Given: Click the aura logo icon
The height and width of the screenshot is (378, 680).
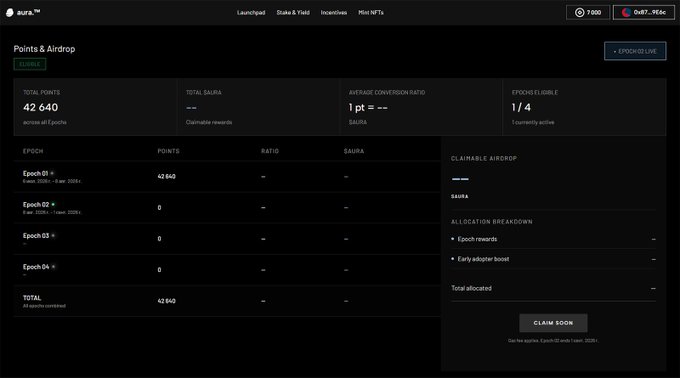Looking at the screenshot, I should tap(10, 13).
